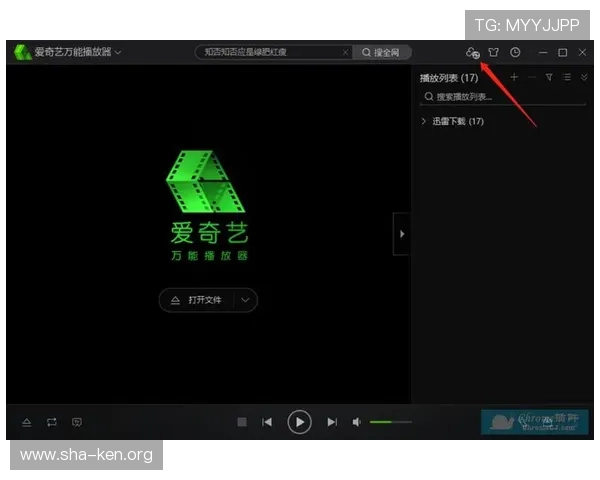The width and height of the screenshot is (600, 480).
Task: Hide the playlist panel with side arrow
Action: 402,234
